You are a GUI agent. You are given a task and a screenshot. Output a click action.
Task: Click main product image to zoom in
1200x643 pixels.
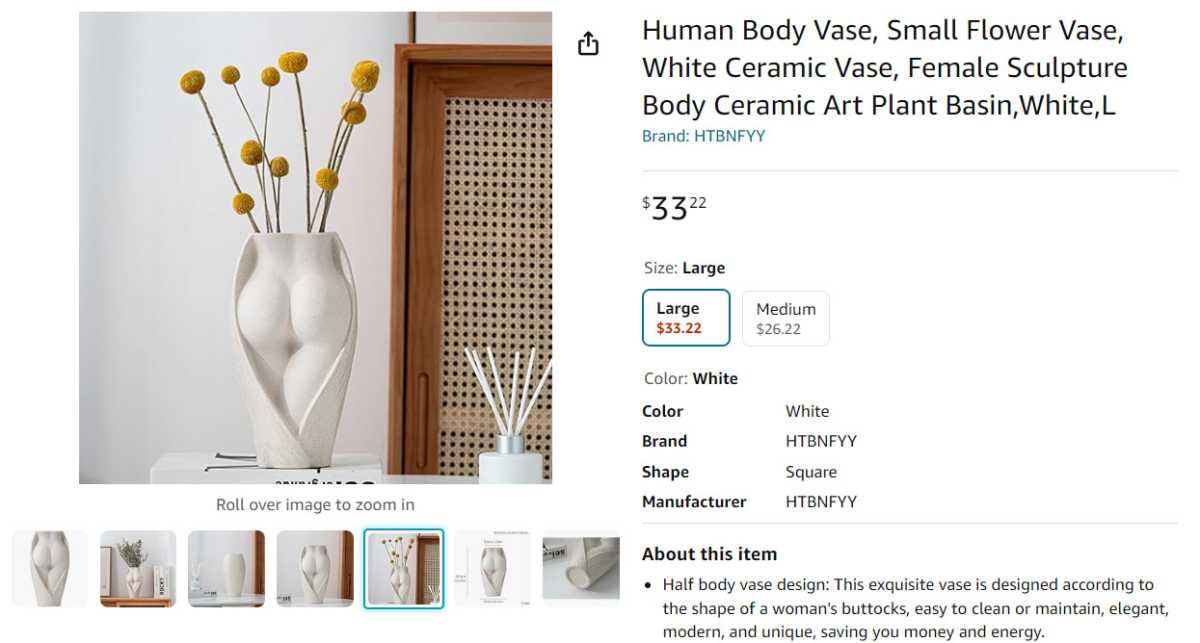click(x=315, y=247)
